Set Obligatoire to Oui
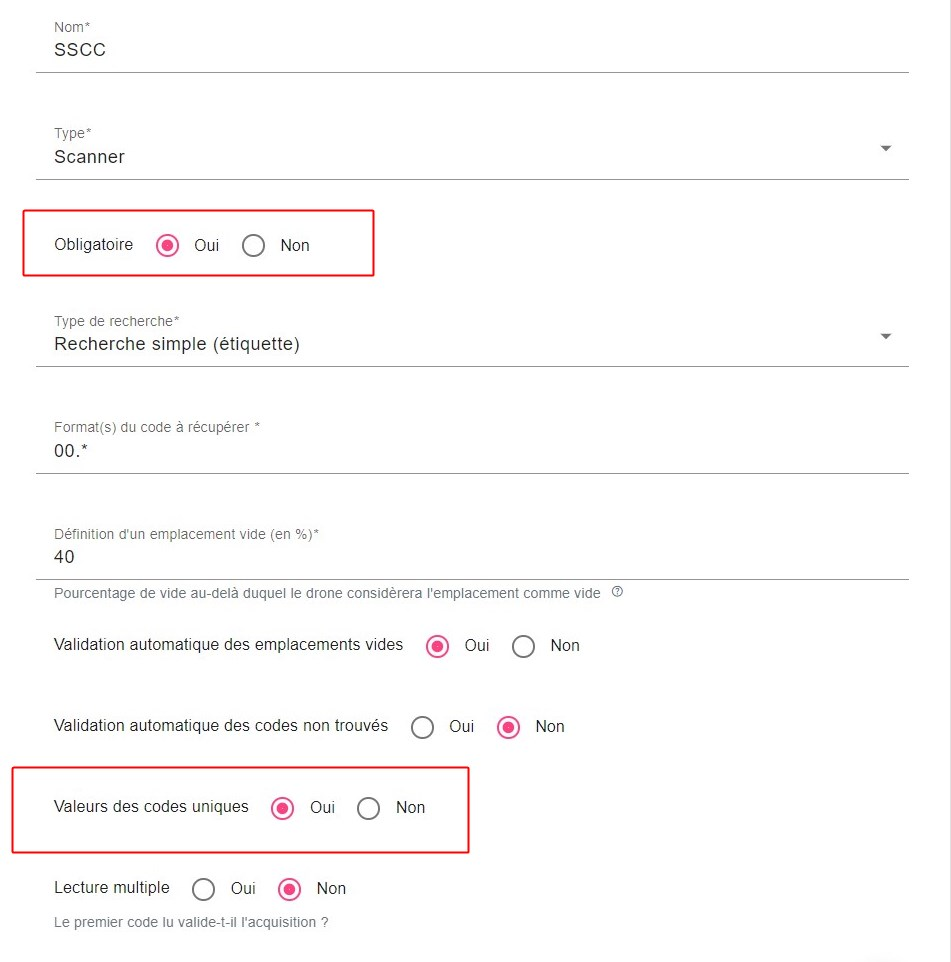Viewport: 951px width, 962px height. [168, 245]
